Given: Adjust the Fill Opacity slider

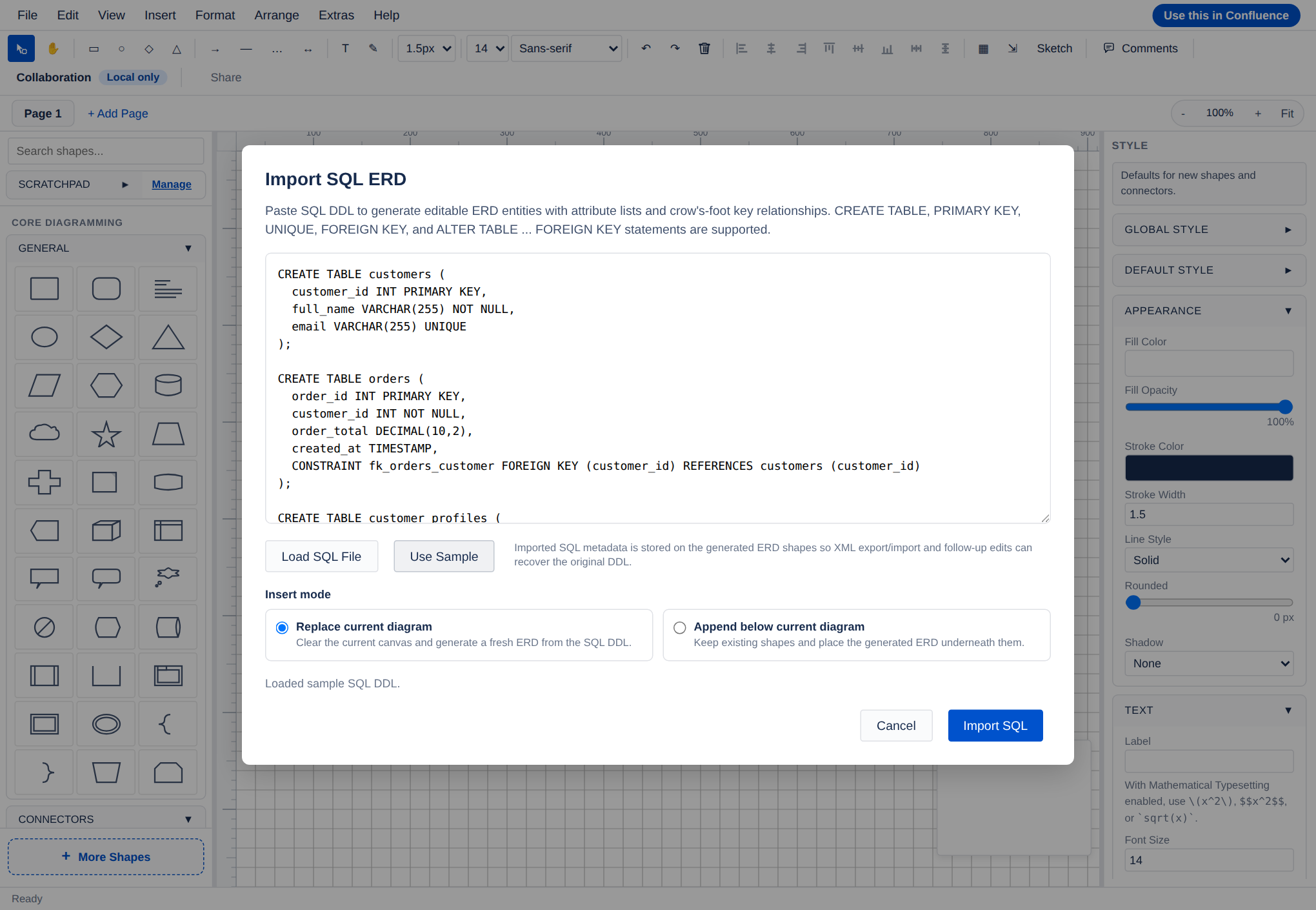Looking at the screenshot, I should (1209, 407).
